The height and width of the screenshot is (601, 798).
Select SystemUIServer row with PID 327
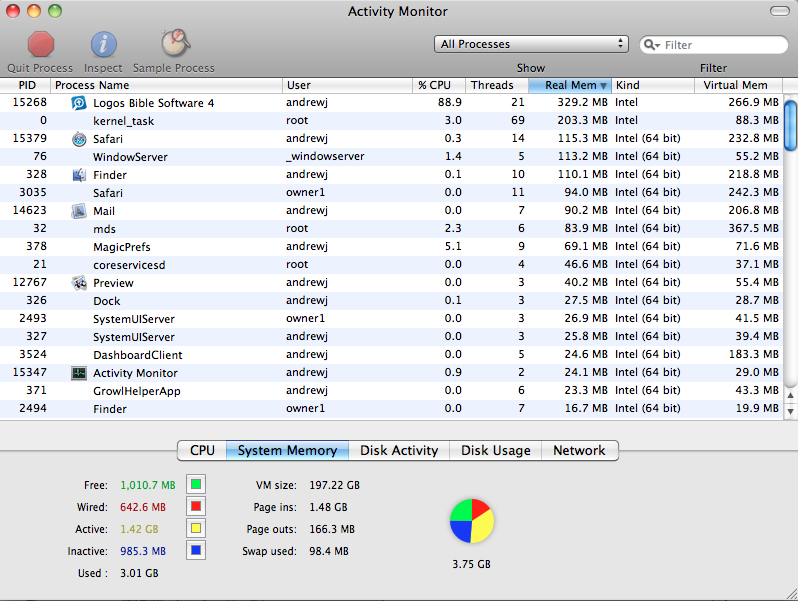pos(391,337)
